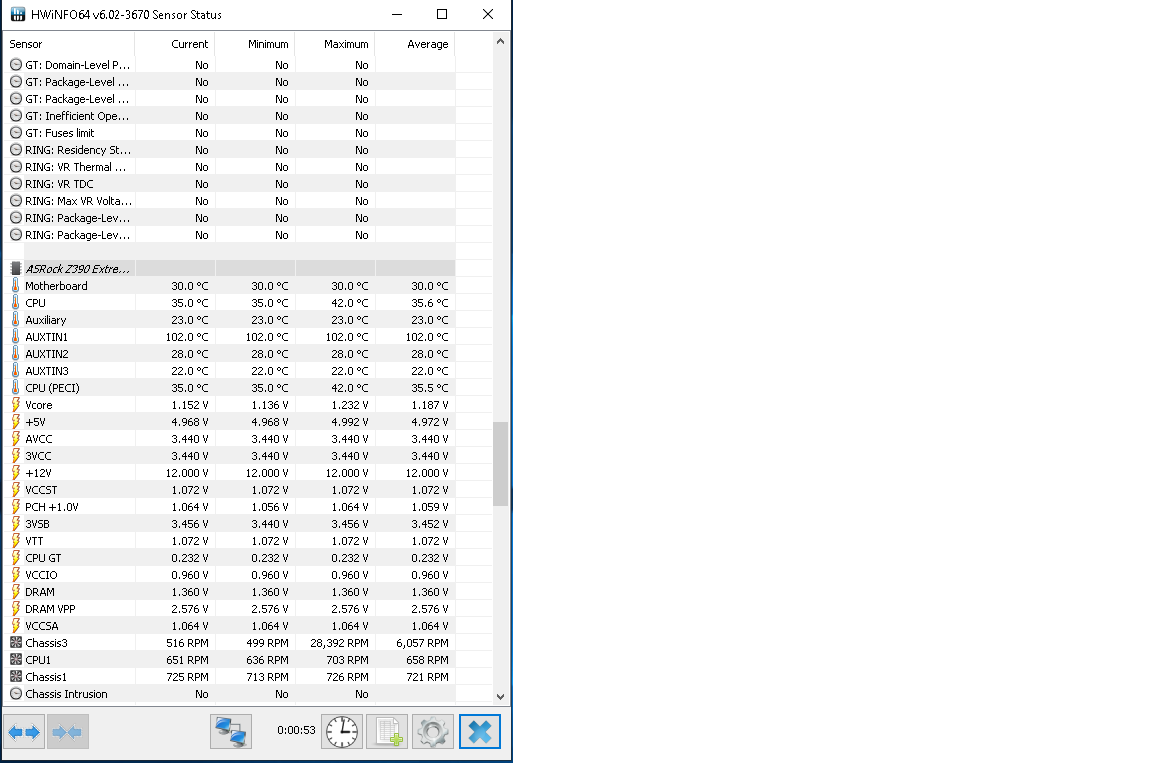Click the scrollbar up arrow
Image resolution: width=1152 pixels, height=763 pixels.
coord(500,42)
